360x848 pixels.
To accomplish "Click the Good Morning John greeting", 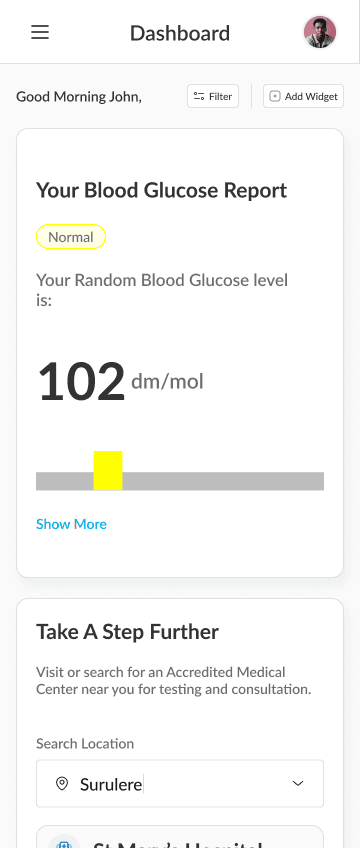I will [x=79, y=97].
